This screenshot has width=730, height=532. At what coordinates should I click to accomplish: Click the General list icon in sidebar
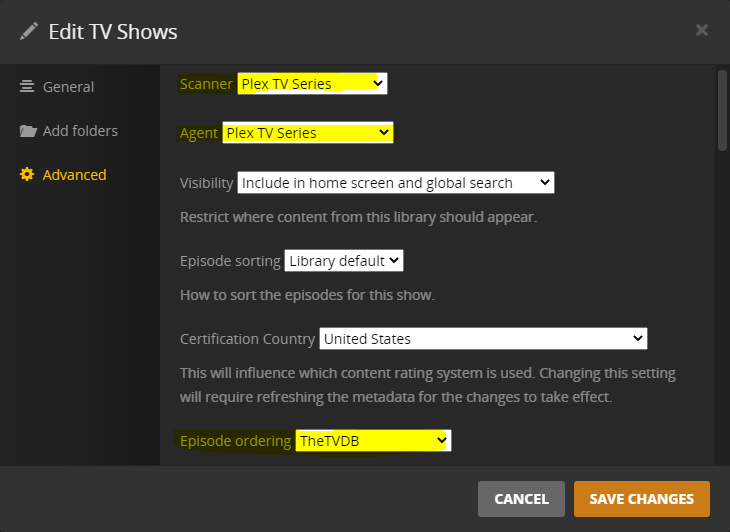(x=27, y=87)
